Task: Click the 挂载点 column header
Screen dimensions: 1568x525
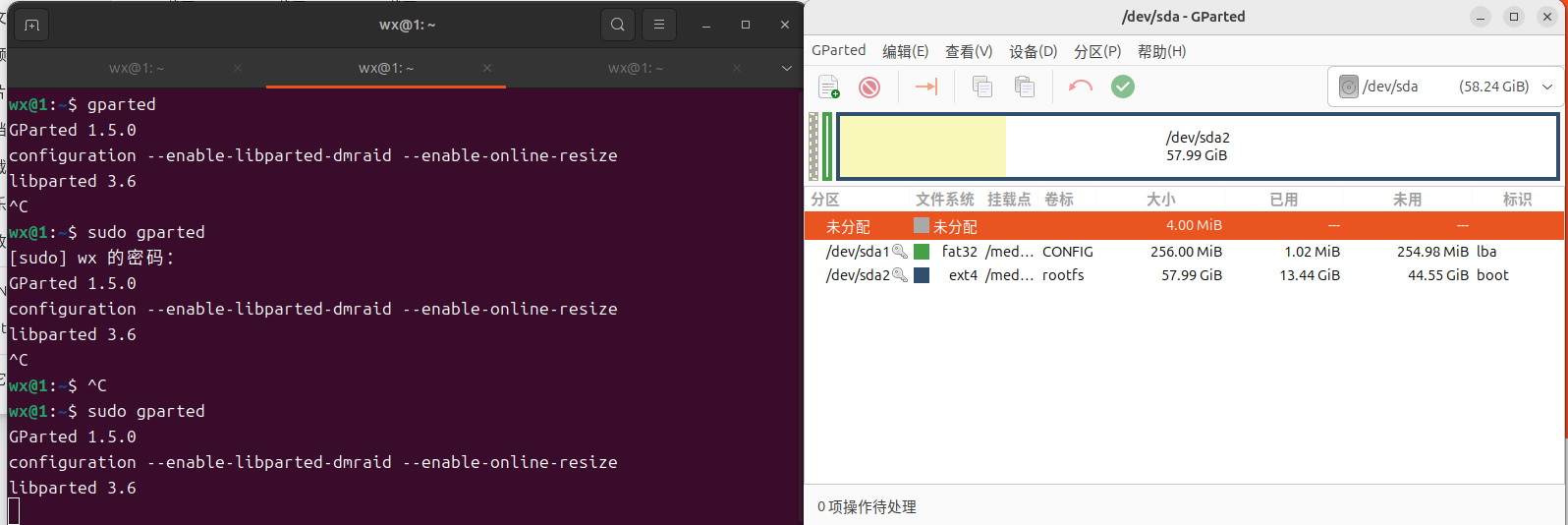Action: [x=1009, y=200]
